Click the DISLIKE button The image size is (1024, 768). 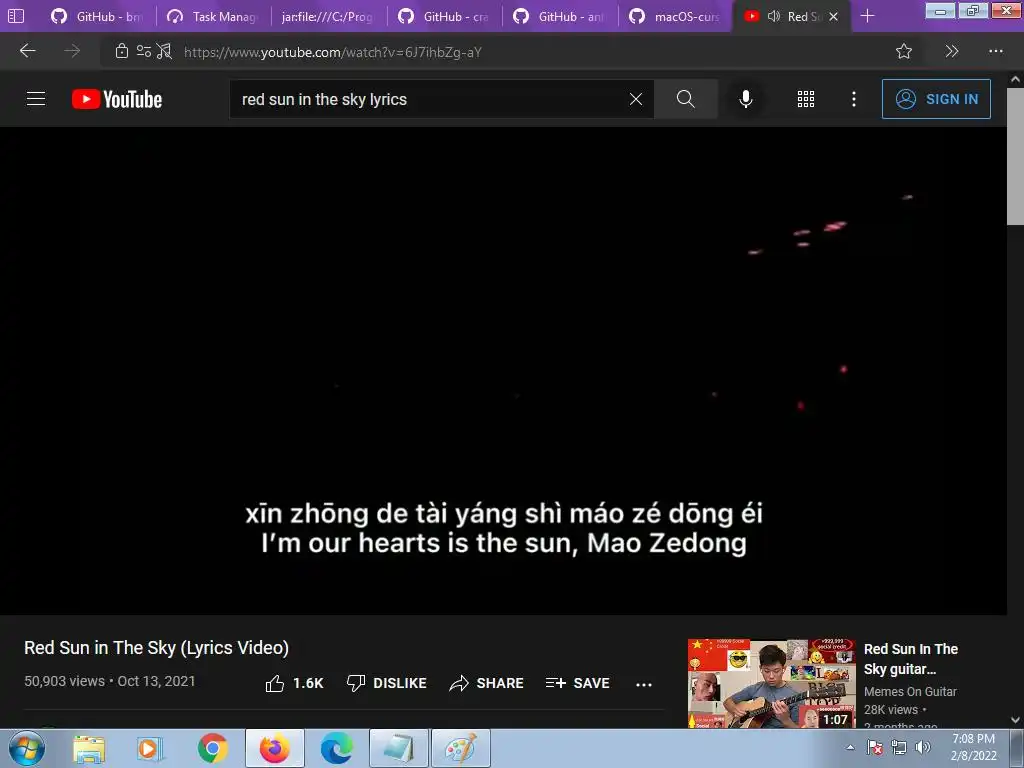coord(387,683)
